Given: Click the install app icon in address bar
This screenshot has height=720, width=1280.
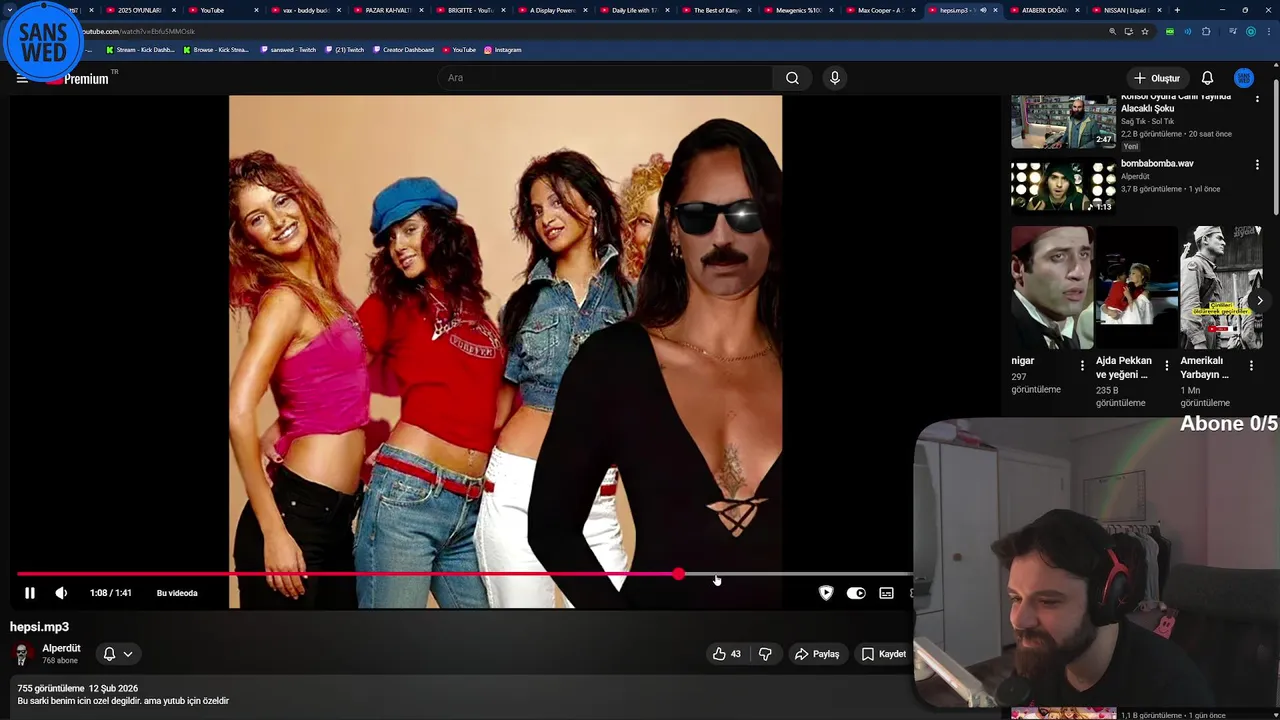Looking at the screenshot, I should click(x=1128, y=31).
